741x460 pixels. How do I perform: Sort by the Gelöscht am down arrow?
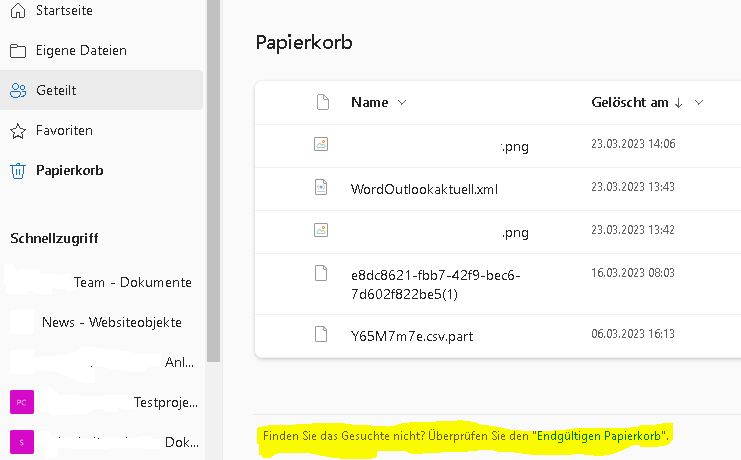679,102
